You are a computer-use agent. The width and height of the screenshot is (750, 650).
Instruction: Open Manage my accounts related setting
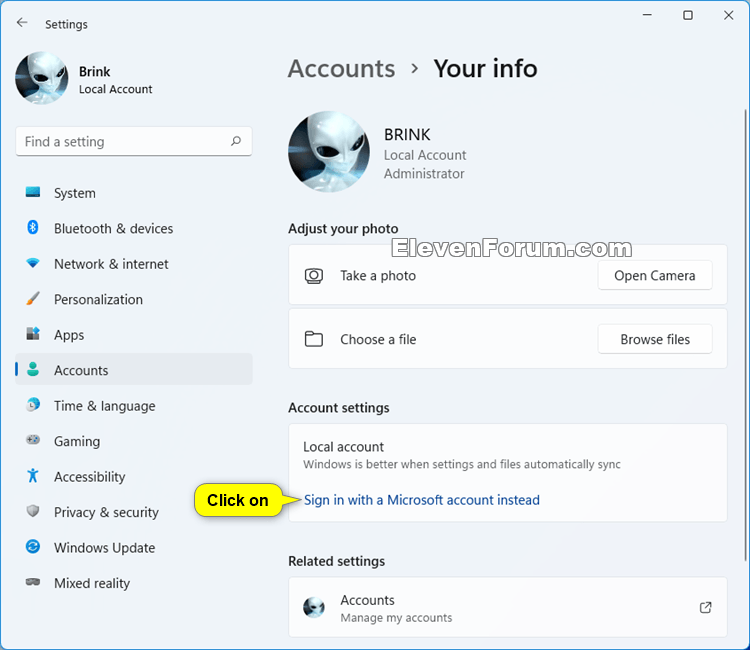click(508, 607)
